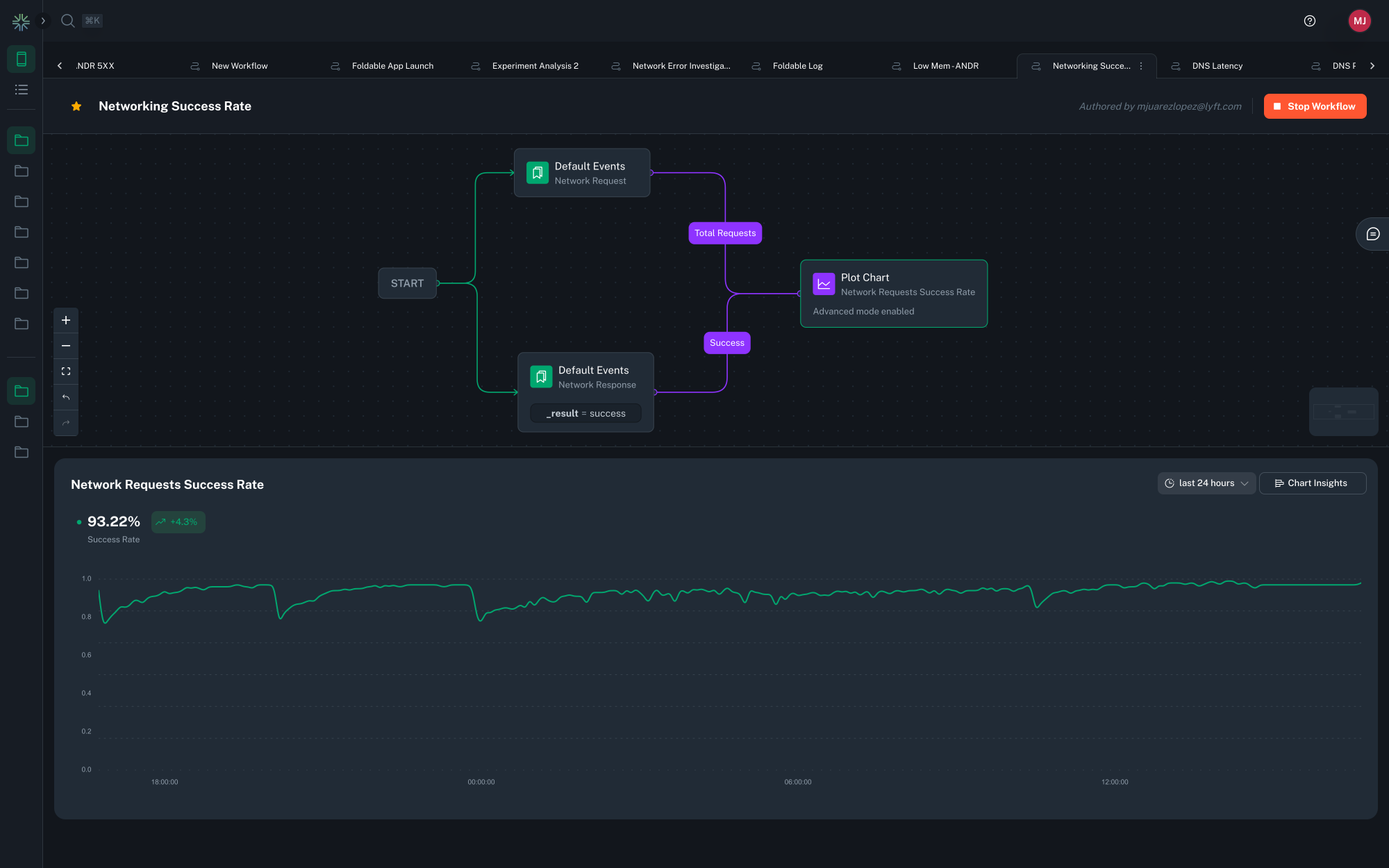Click the canvas minimap thumbnail
Image resolution: width=1389 pixels, height=868 pixels.
[1343, 412]
